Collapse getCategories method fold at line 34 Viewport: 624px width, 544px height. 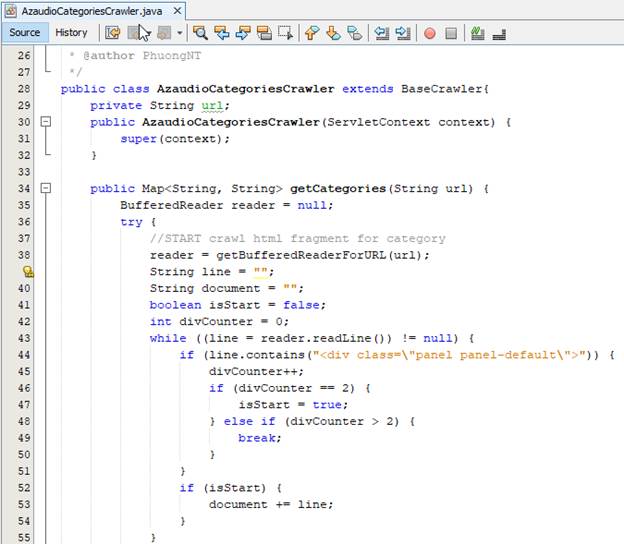[46, 188]
